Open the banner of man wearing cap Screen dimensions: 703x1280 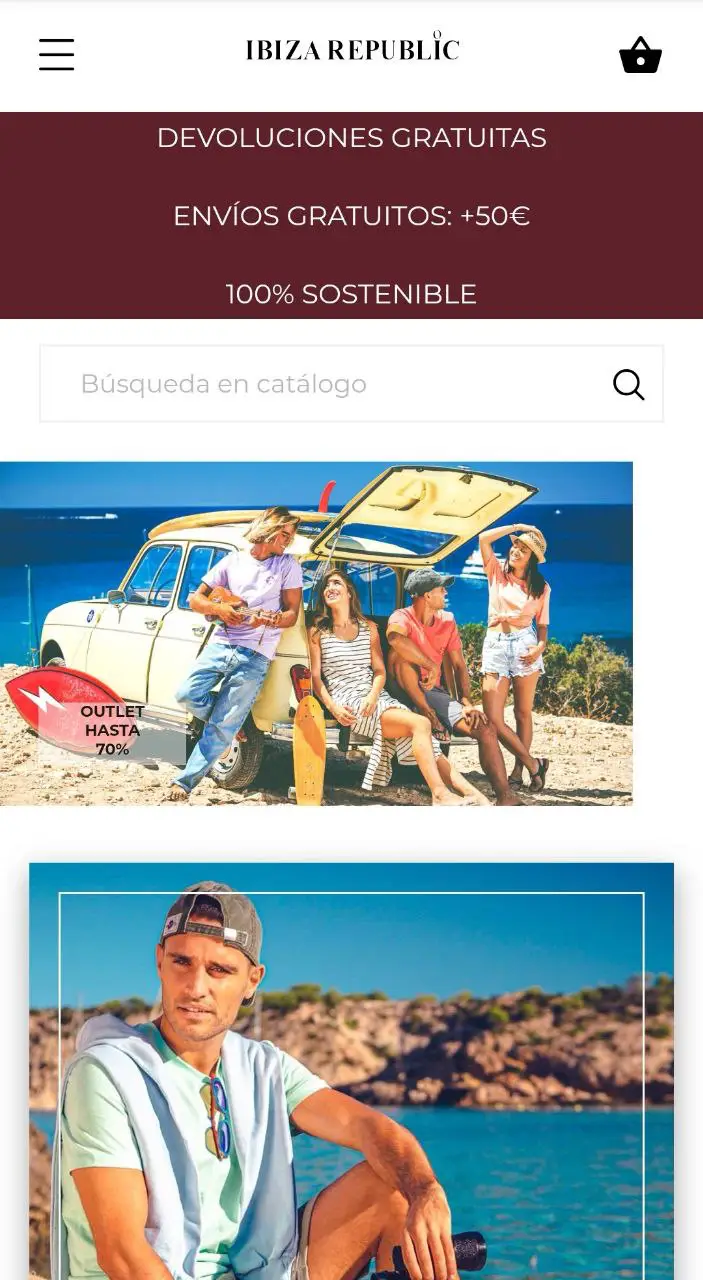click(x=351, y=1071)
